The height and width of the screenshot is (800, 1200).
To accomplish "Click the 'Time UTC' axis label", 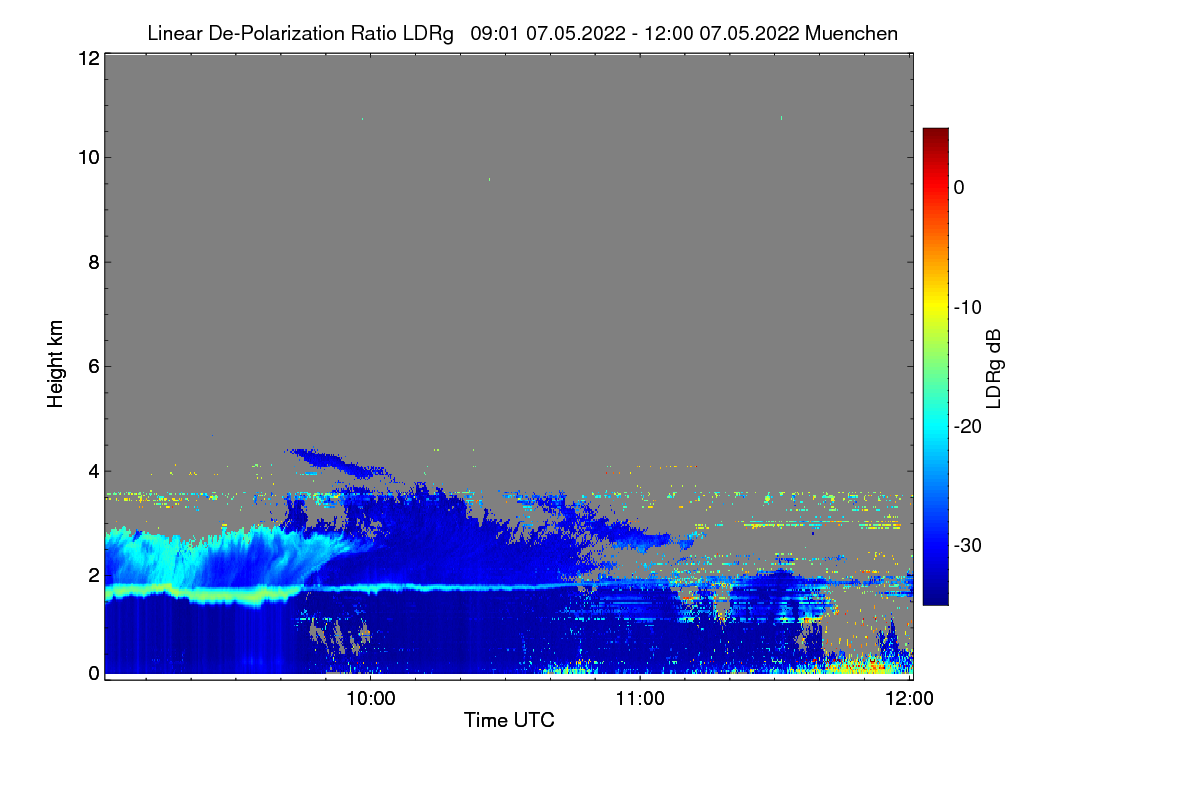I will pyautogui.click(x=509, y=720).
